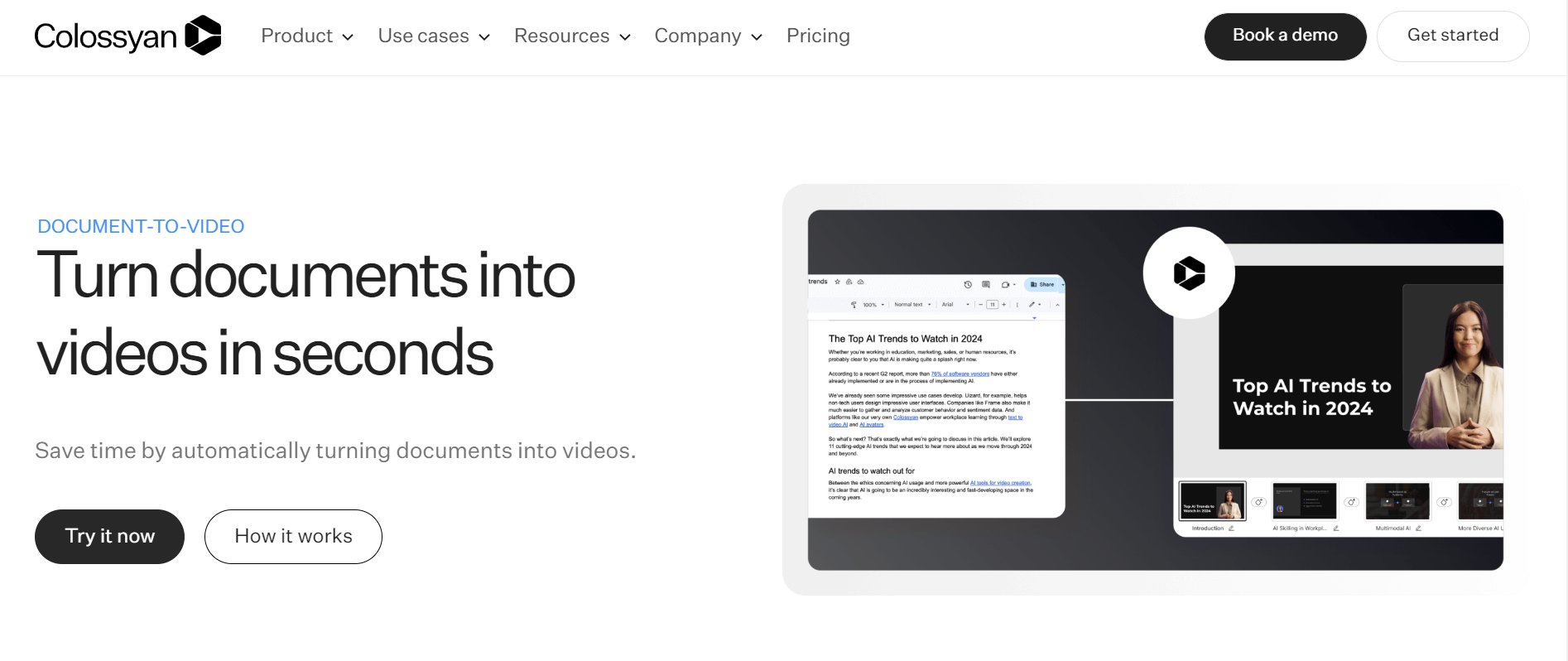Open the Company dropdown menu

[708, 36]
